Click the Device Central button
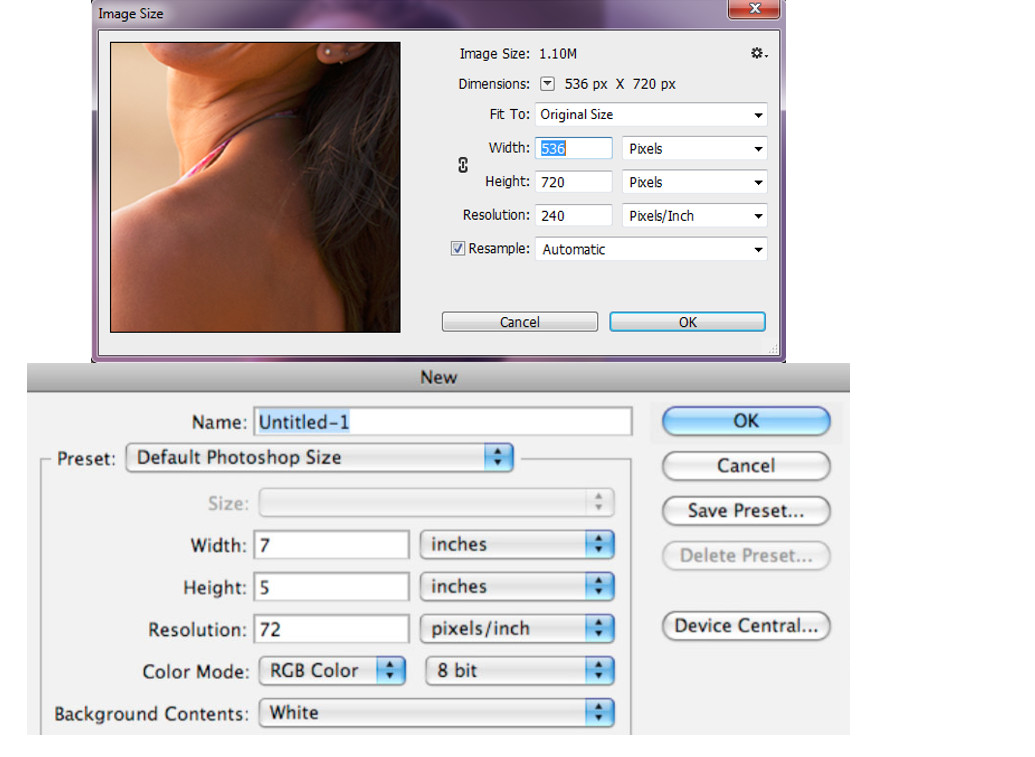 [x=746, y=626]
